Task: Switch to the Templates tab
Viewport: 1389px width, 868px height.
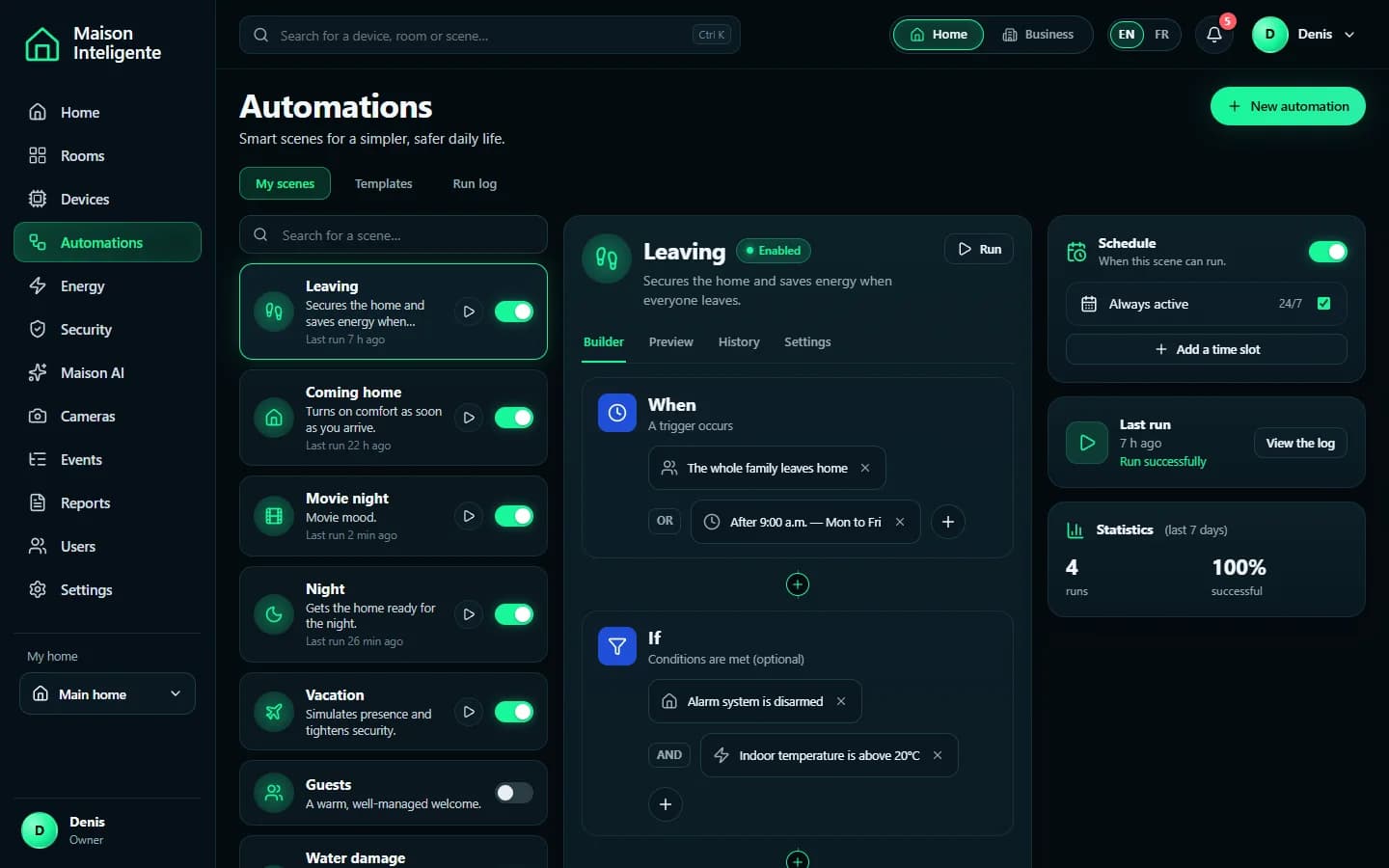Action: point(383,183)
